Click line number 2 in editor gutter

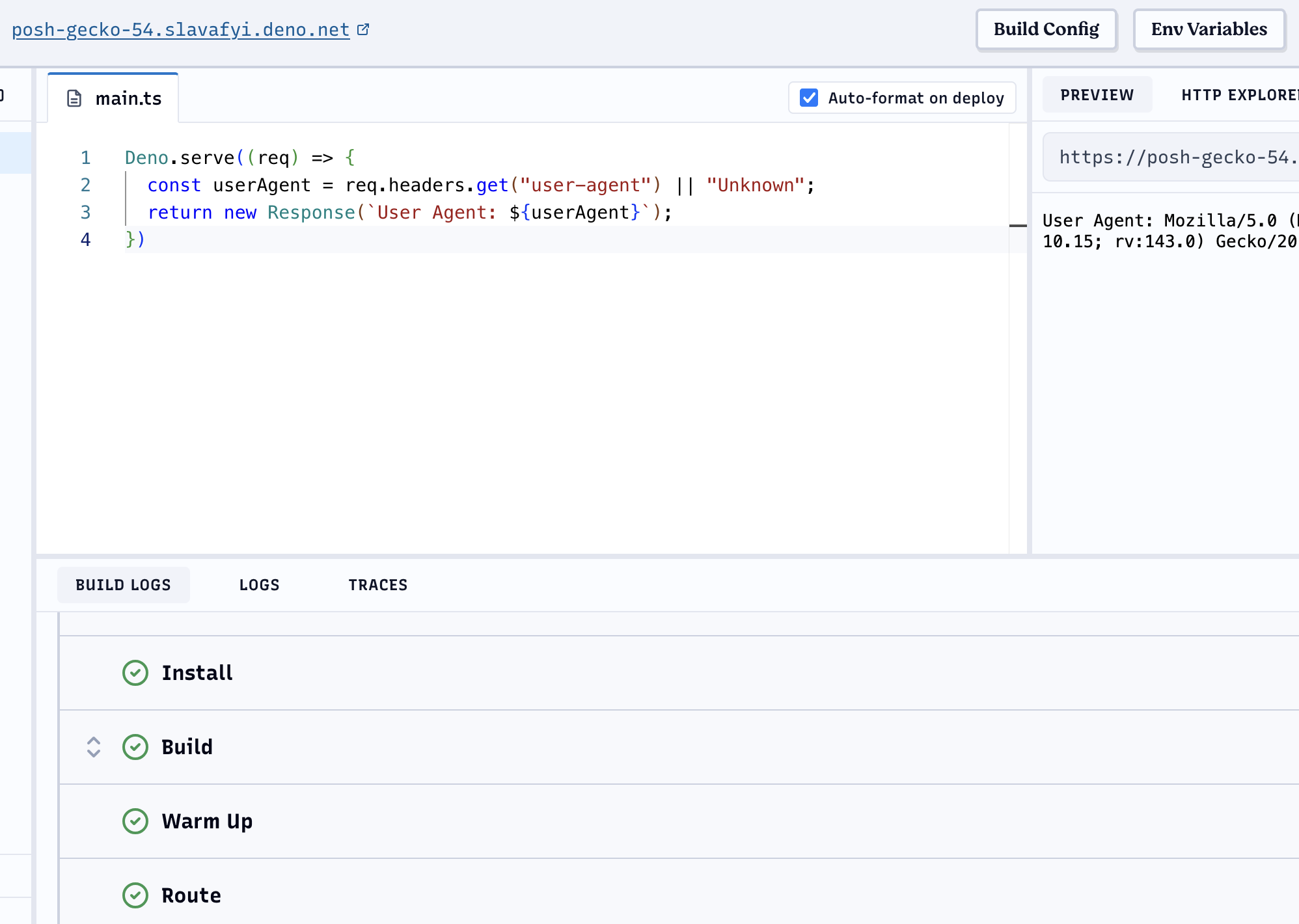(x=85, y=185)
